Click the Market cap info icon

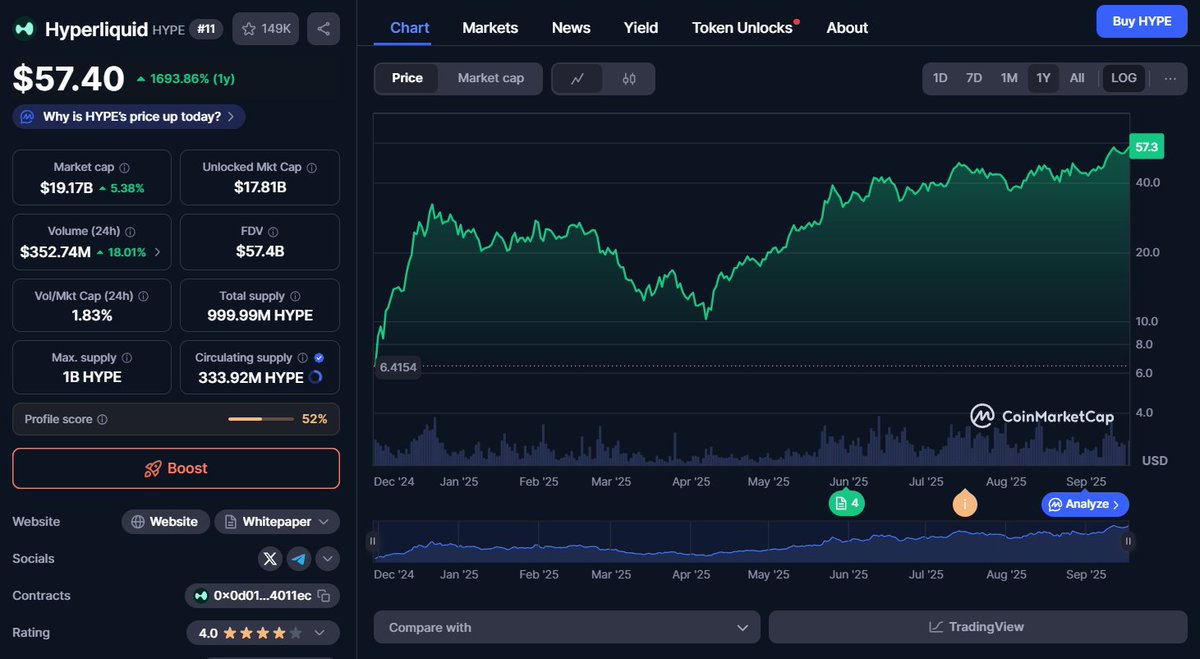124,168
